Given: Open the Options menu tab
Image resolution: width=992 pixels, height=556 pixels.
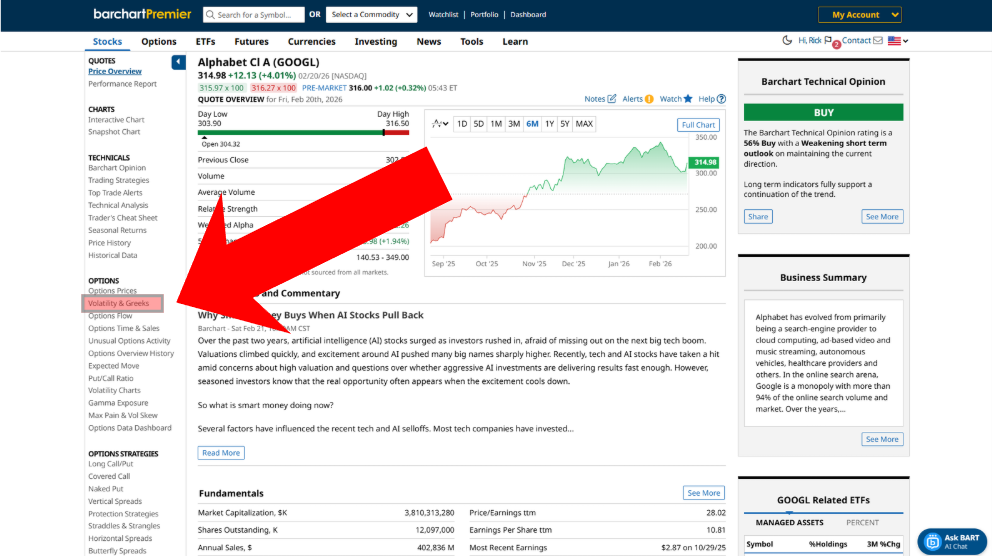Looking at the screenshot, I should pos(158,42).
